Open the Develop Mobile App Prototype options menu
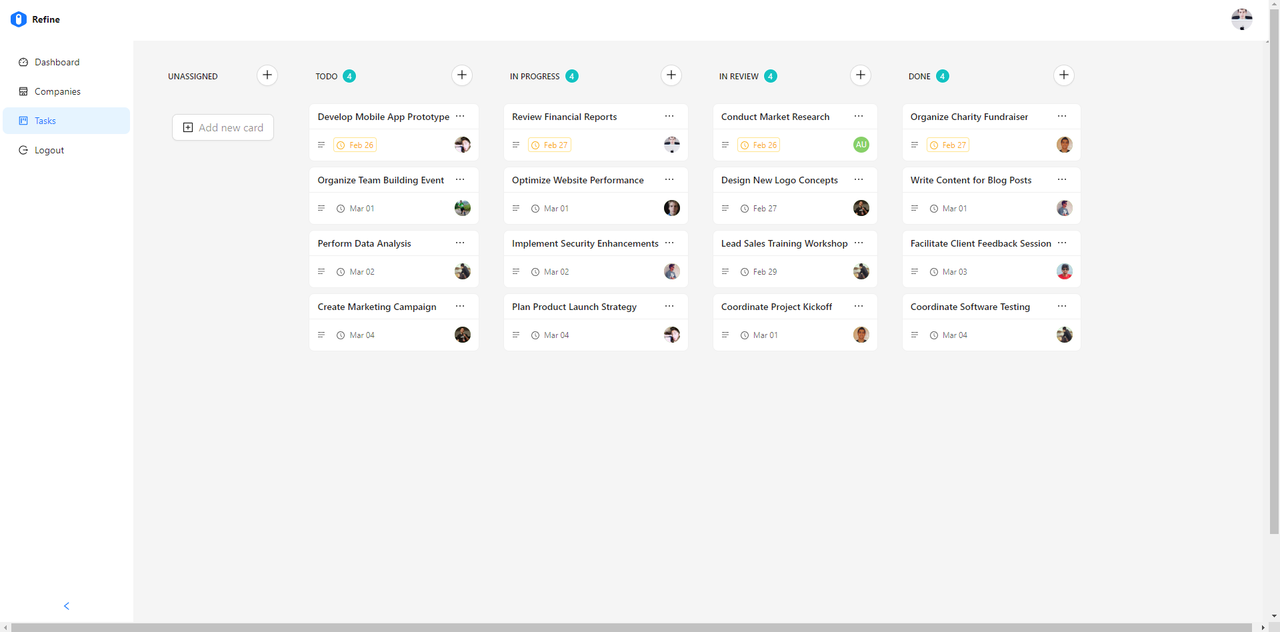The height and width of the screenshot is (632, 1280). coord(460,117)
